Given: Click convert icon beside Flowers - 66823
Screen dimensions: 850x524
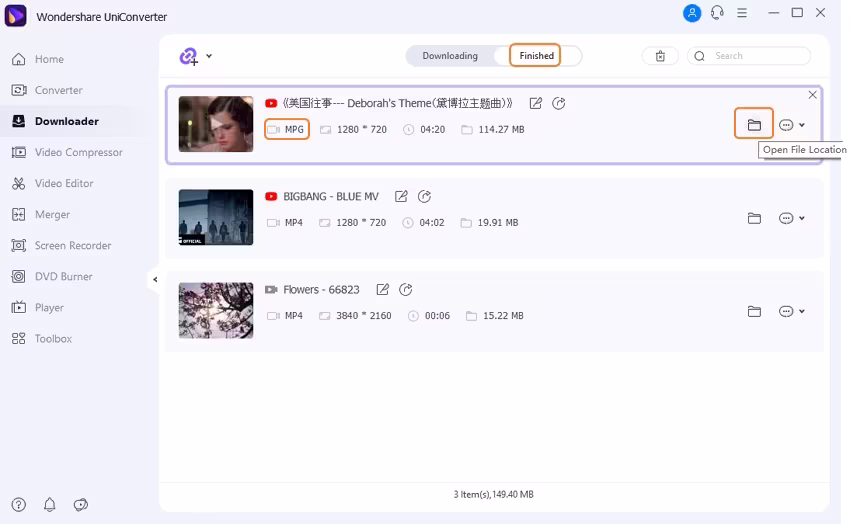Looking at the screenshot, I should click(405, 289).
